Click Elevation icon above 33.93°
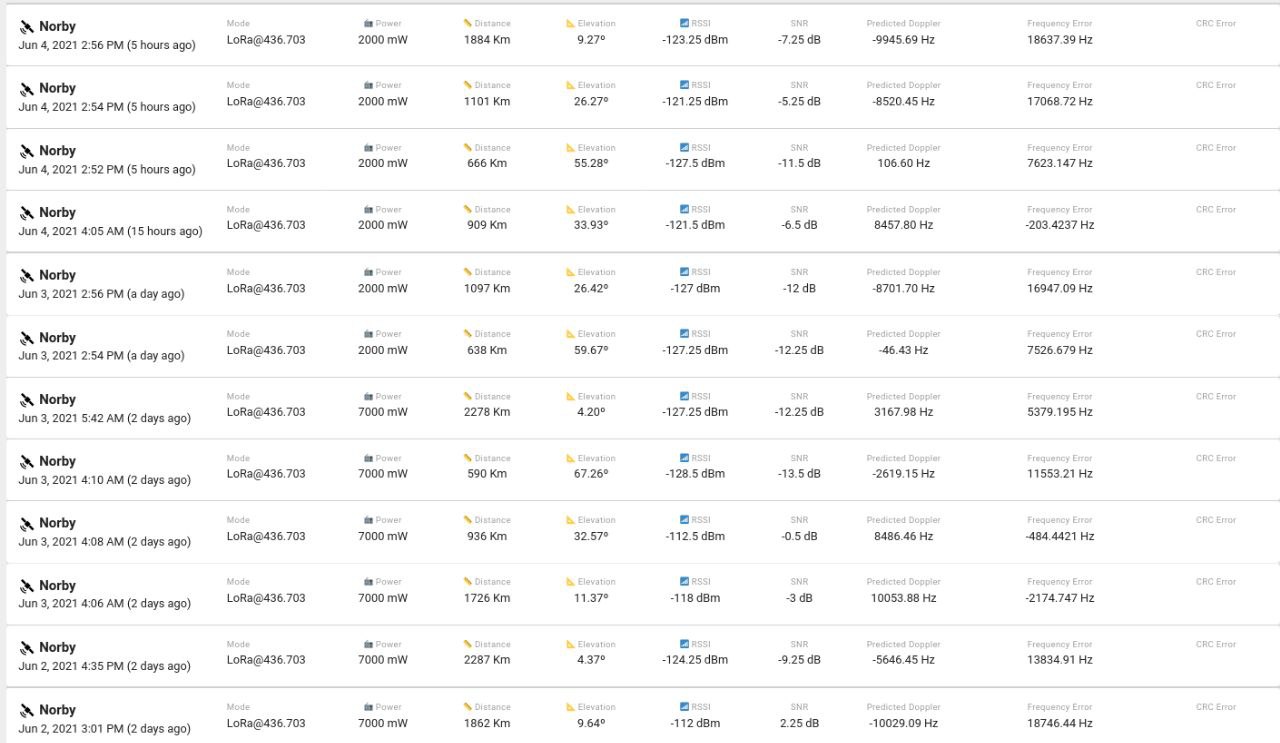 point(571,210)
